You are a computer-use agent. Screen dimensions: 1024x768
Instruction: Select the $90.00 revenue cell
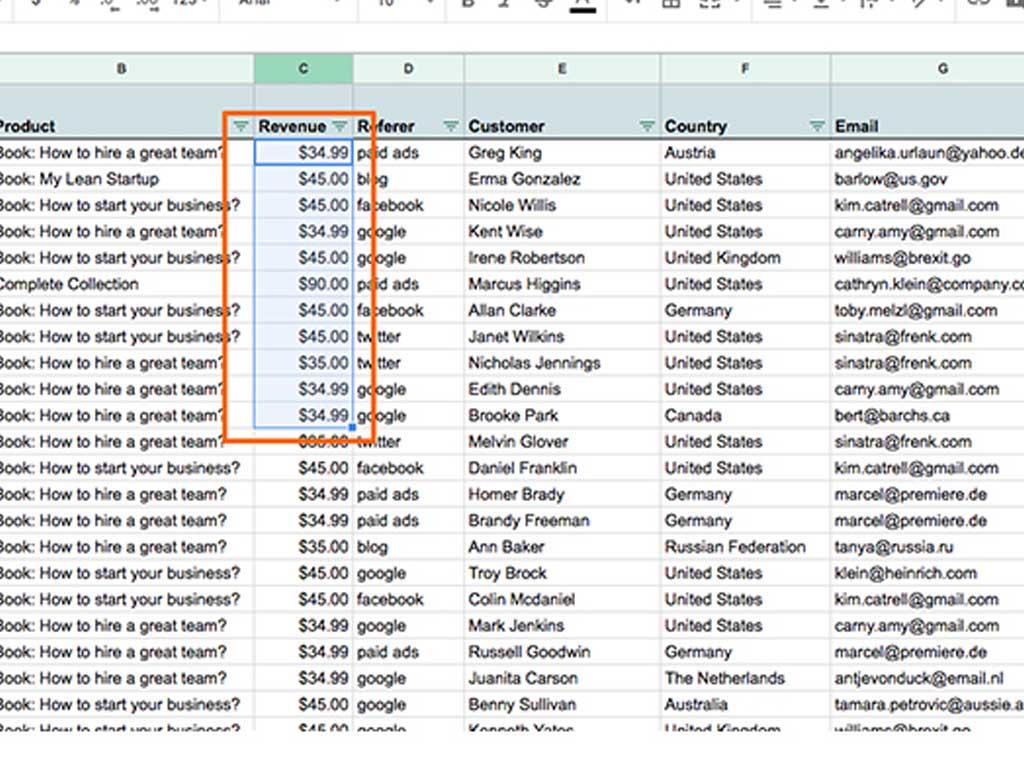pos(304,284)
